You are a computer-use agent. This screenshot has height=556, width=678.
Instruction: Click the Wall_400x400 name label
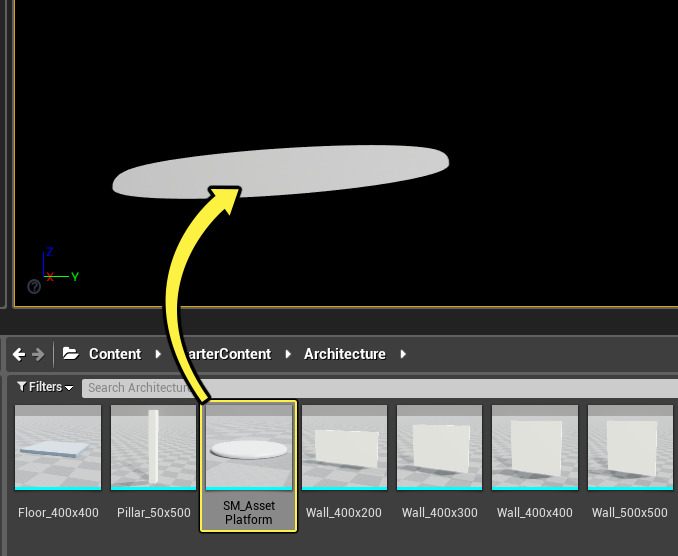(535, 513)
